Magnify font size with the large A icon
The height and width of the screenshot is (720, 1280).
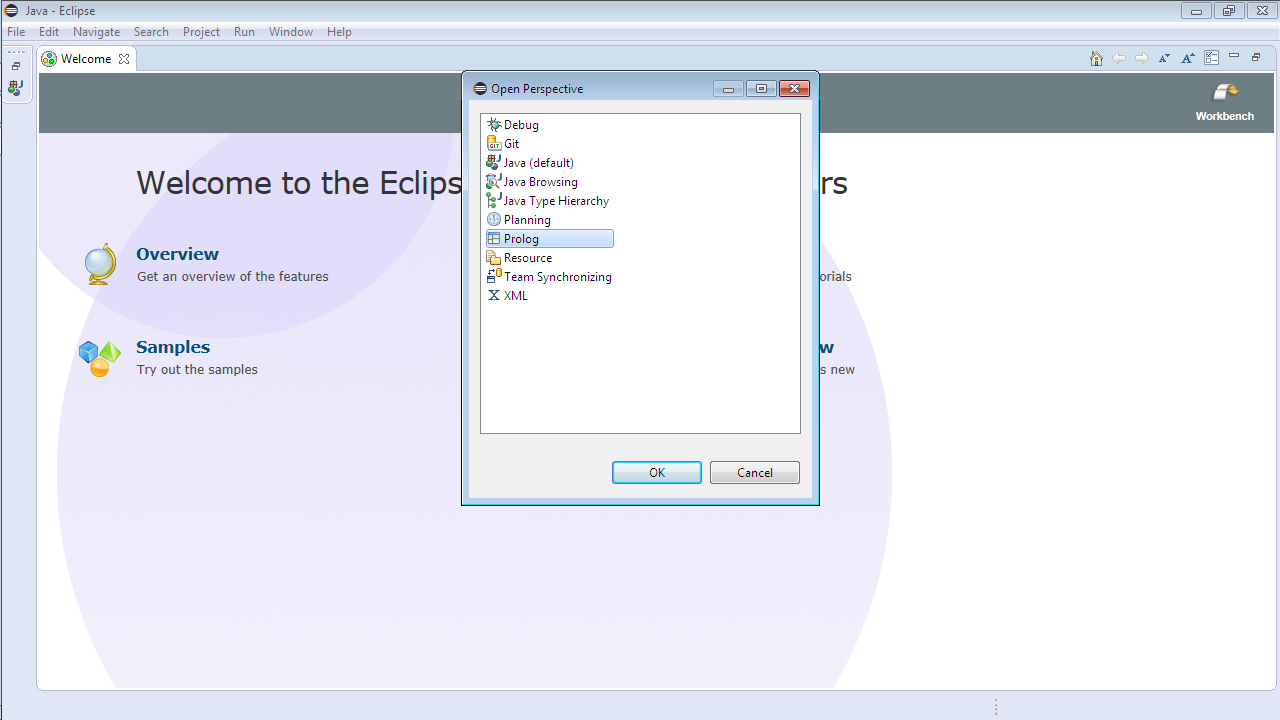(1188, 58)
